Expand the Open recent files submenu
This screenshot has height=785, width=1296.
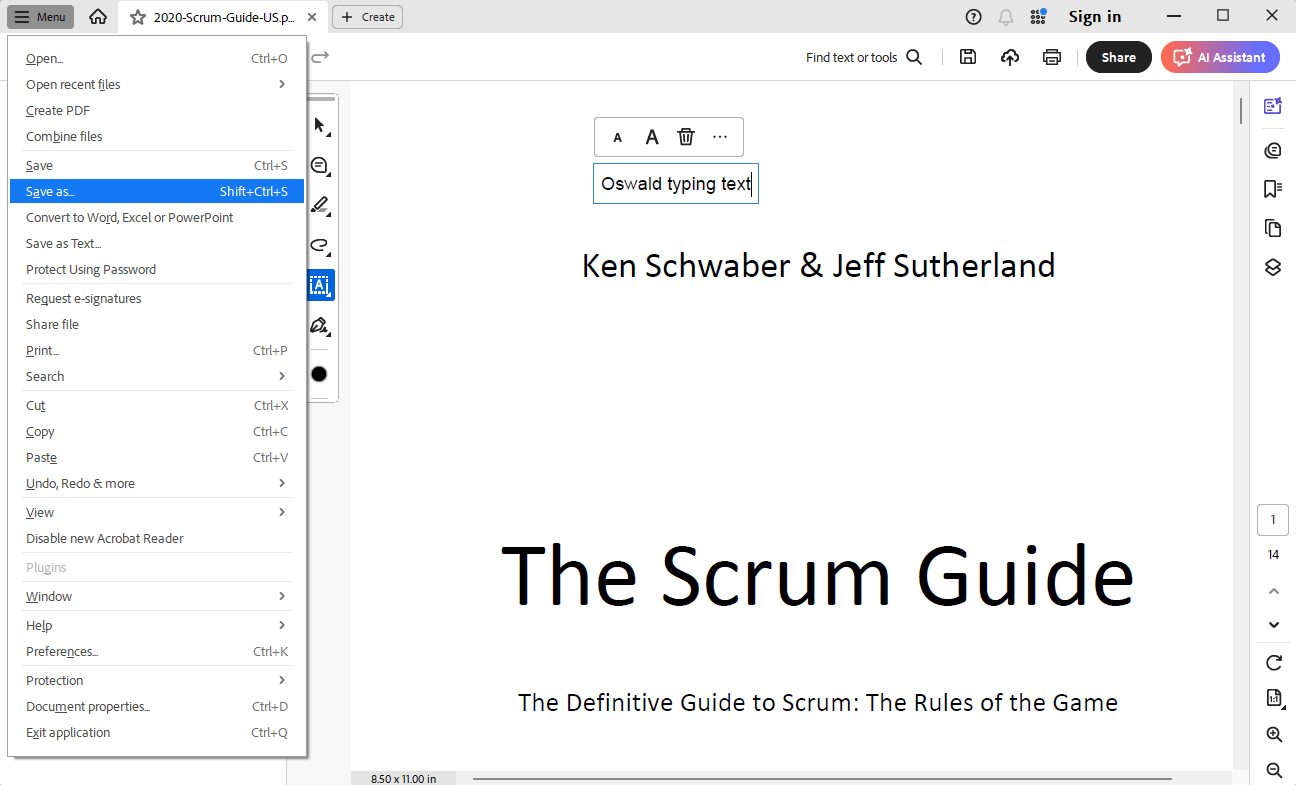(x=157, y=85)
